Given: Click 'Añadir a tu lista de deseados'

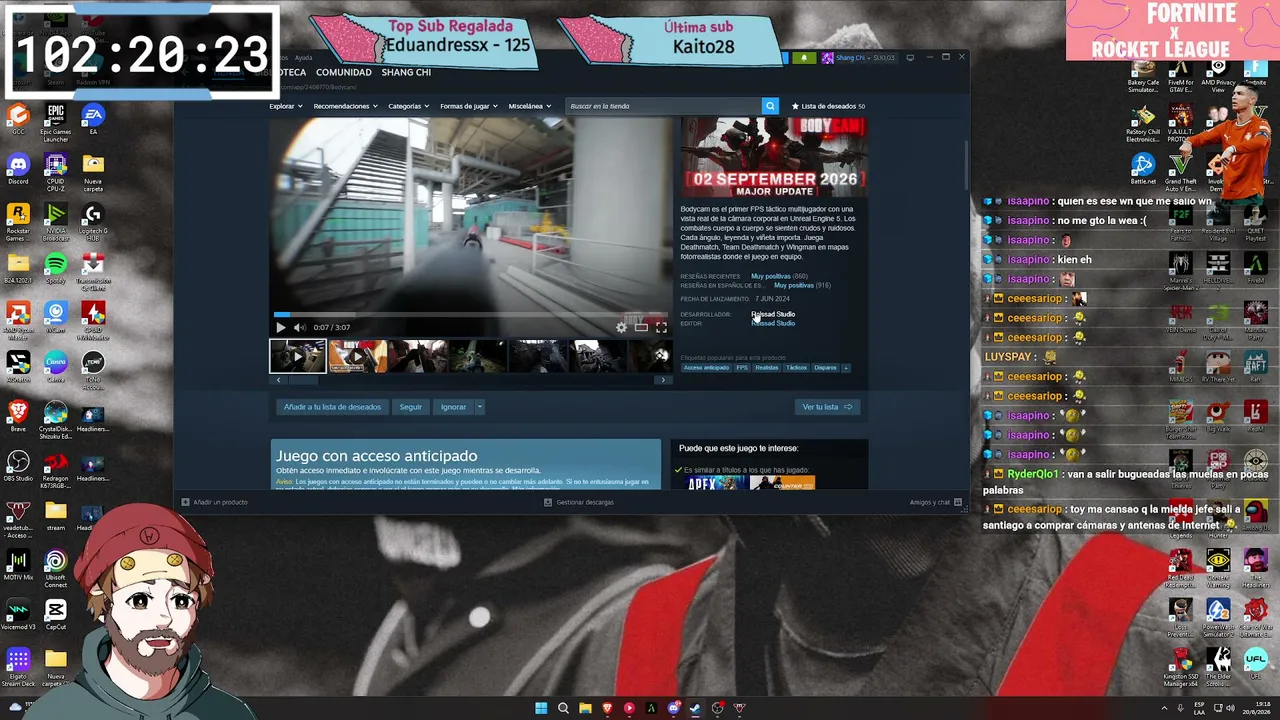Looking at the screenshot, I should (332, 407).
